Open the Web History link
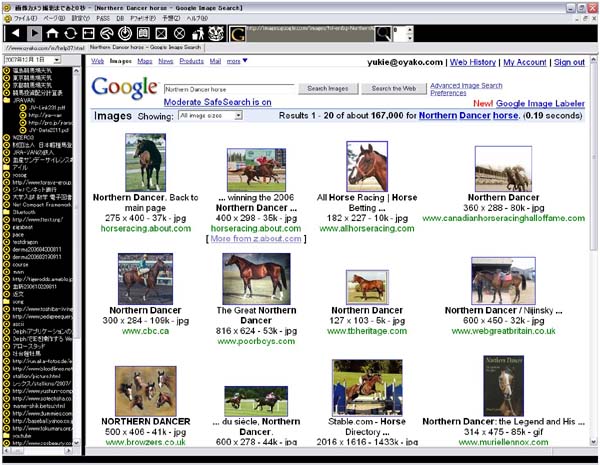Image resolution: width=600 pixels, height=465 pixels. 473,62
